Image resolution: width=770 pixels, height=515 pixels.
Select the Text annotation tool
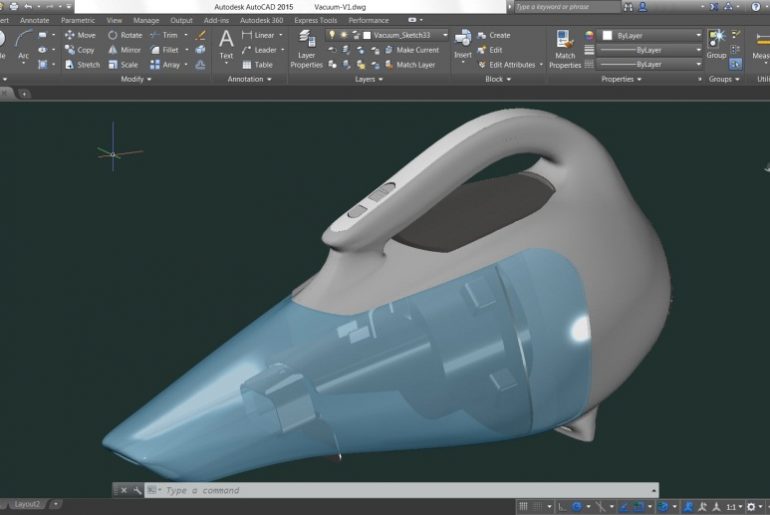click(226, 44)
